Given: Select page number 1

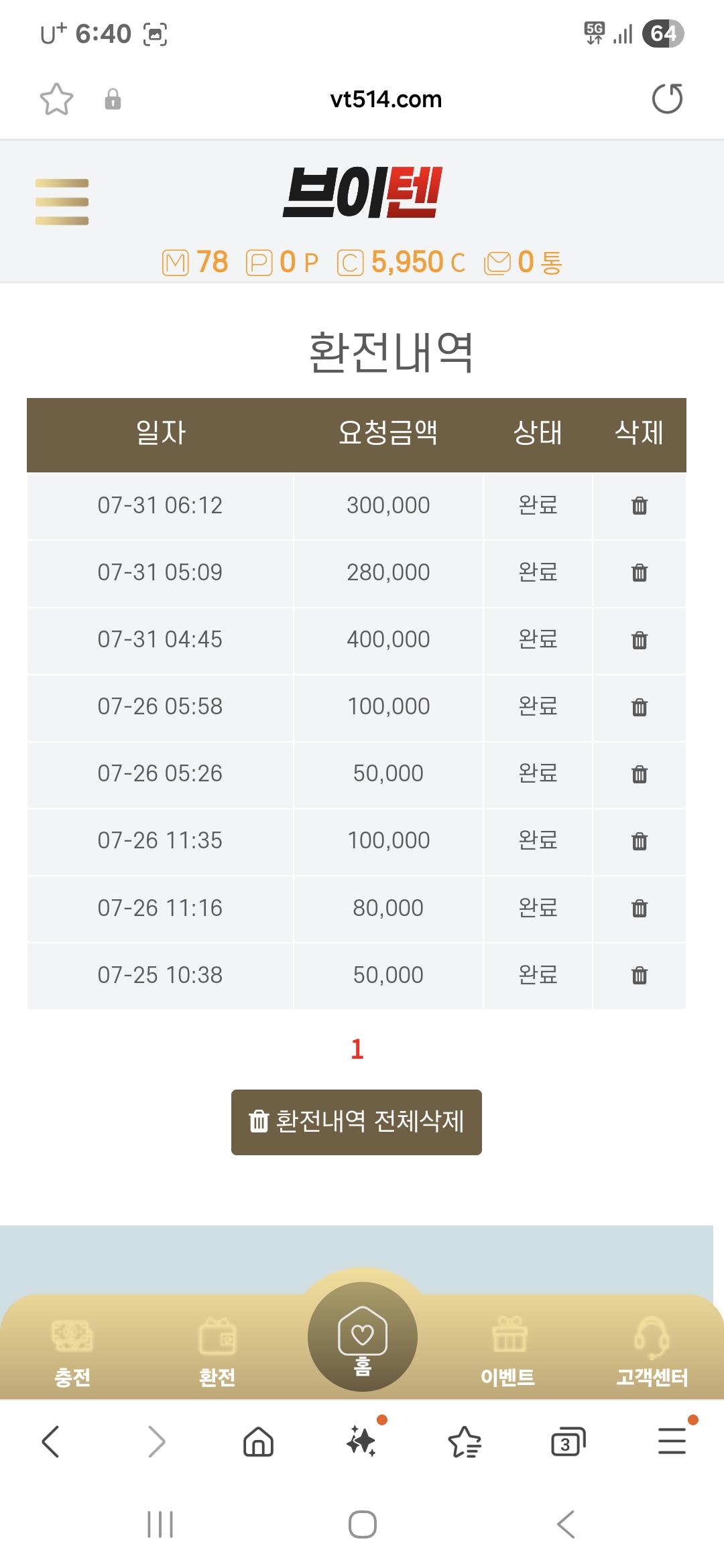Looking at the screenshot, I should pos(357,1049).
